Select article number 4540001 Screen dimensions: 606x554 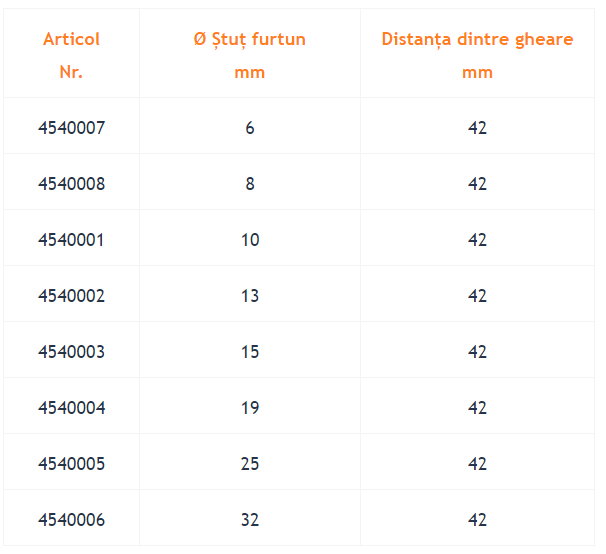pos(71,240)
